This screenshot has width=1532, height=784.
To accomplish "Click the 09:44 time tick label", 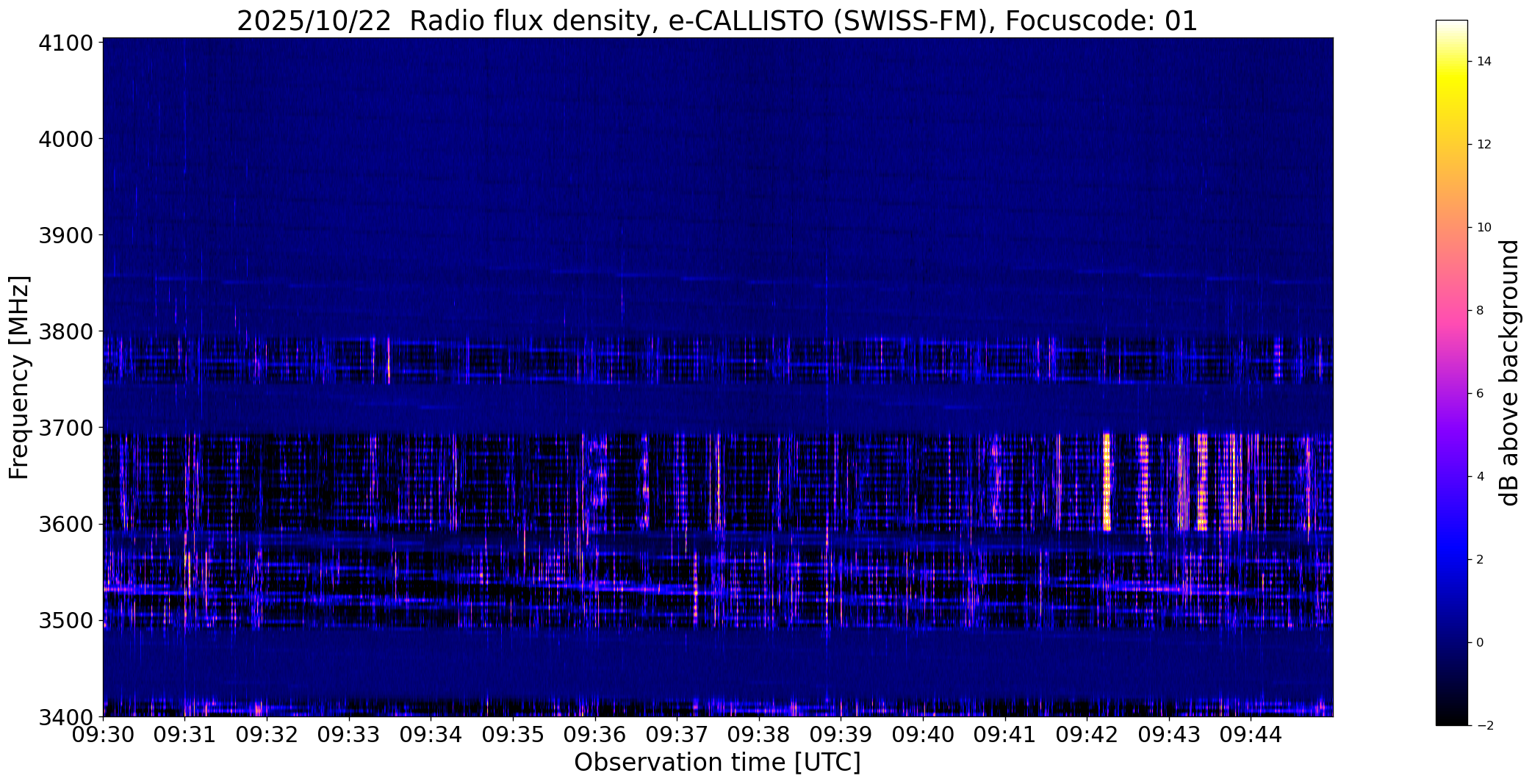I will tap(1251, 735).
